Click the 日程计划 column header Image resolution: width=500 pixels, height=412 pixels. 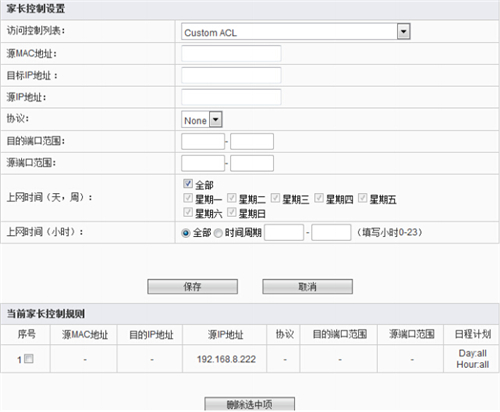click(x=473, y=334)
